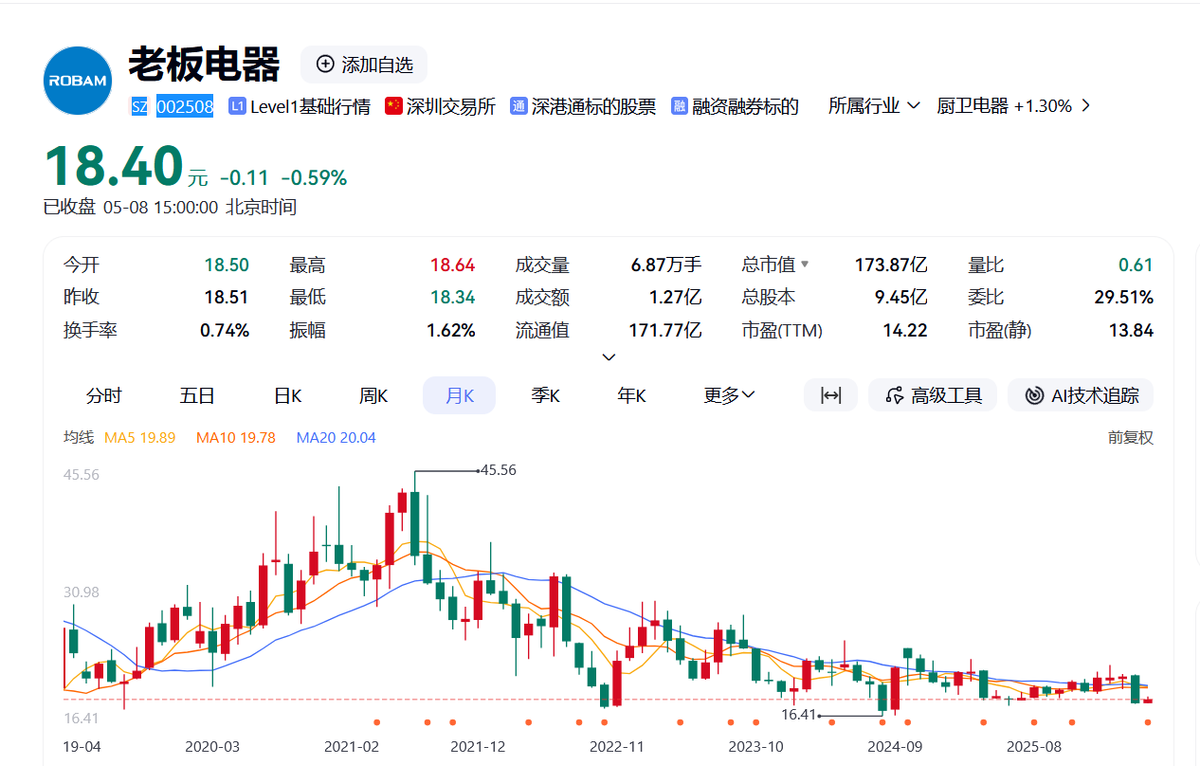Click the 16.41 low price marker

(799, 715)
